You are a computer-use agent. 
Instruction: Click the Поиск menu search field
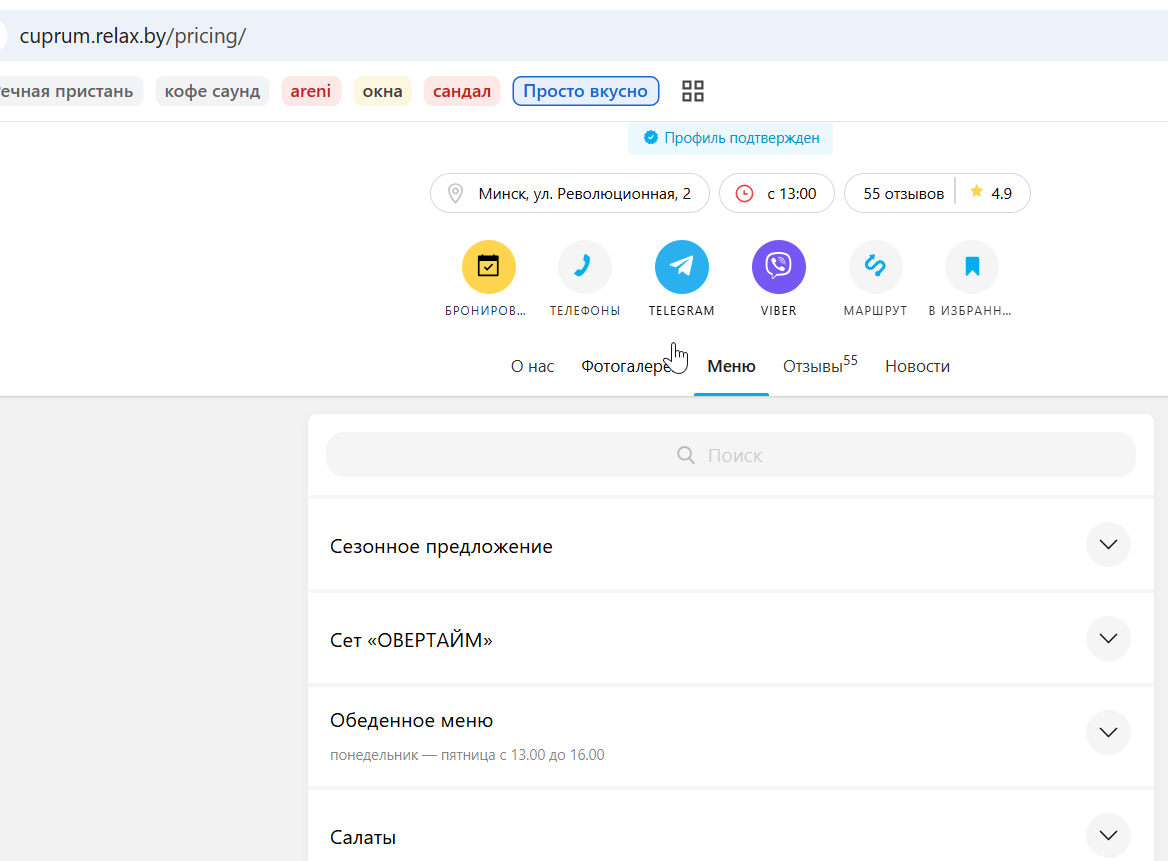(x=731, y=455)
